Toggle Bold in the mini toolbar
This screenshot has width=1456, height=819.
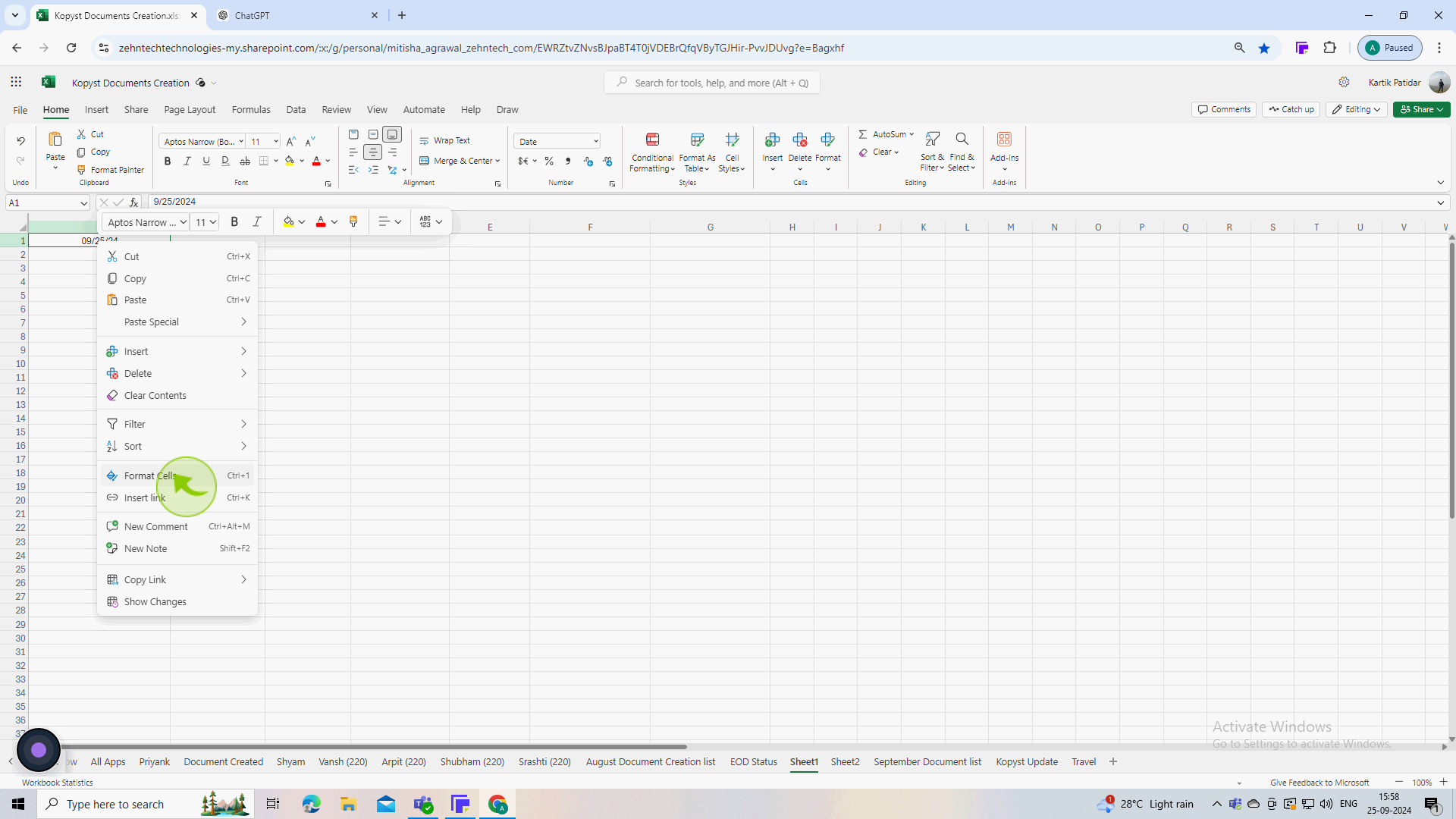(x=234, y=221)
